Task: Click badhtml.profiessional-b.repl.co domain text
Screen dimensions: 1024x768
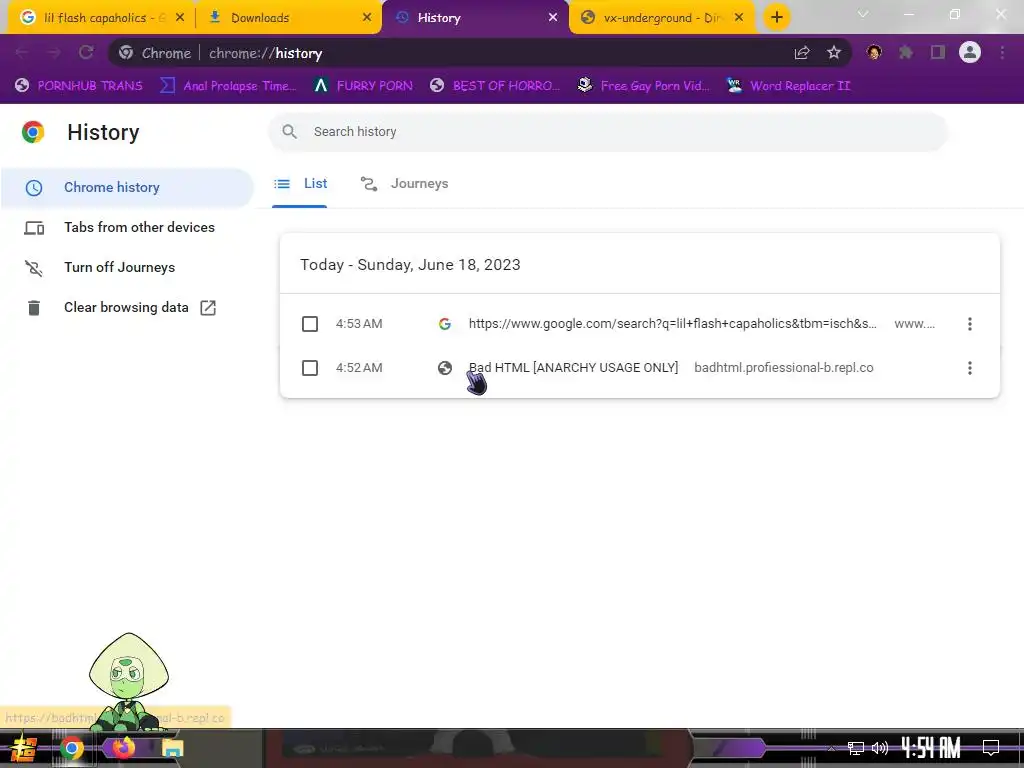Action: click(784, 368)
